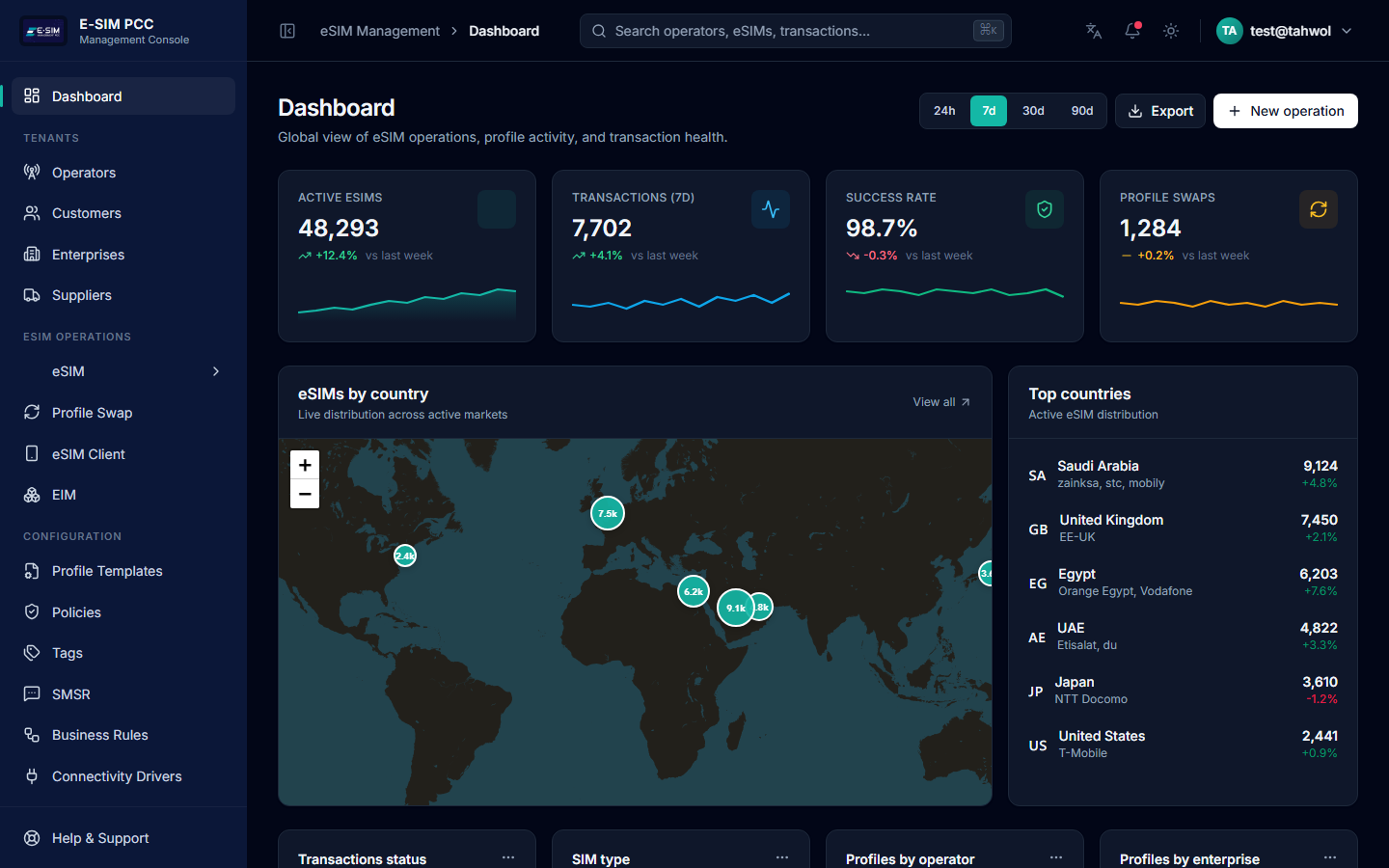Focus the search operators input field
Viewport: 1389px width, 868px height.
click(x=791, y=31)
